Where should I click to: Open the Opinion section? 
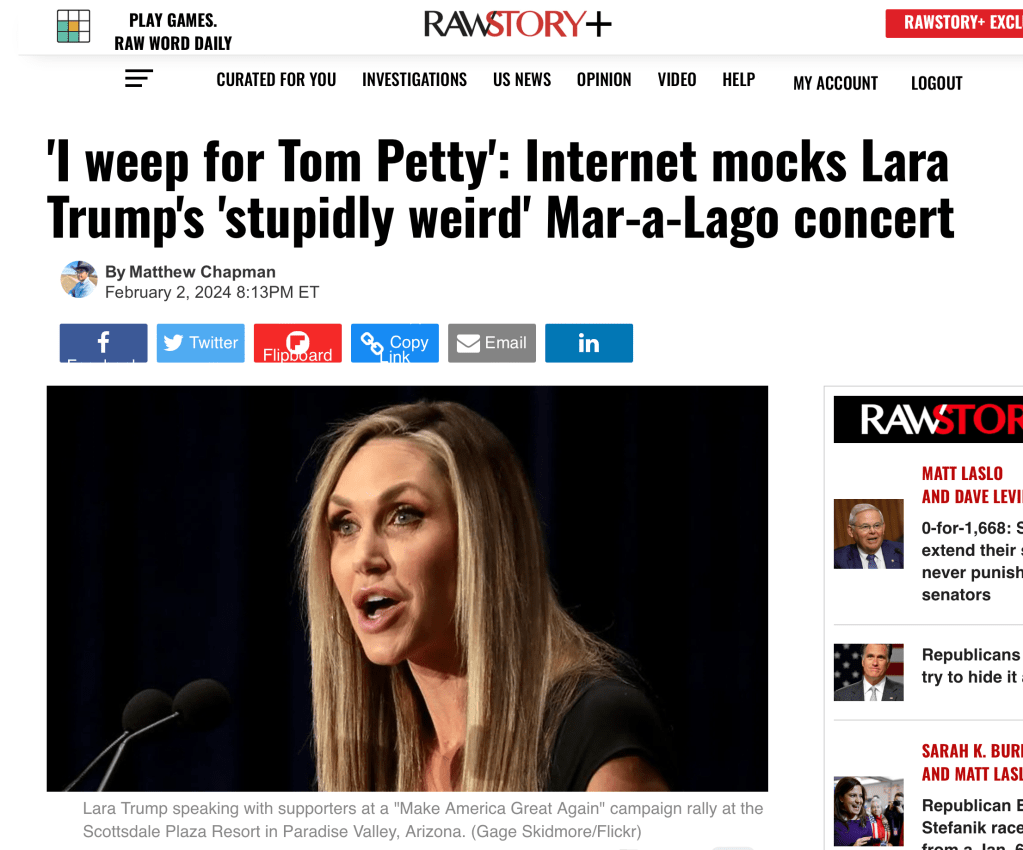[x=604, y=80]
